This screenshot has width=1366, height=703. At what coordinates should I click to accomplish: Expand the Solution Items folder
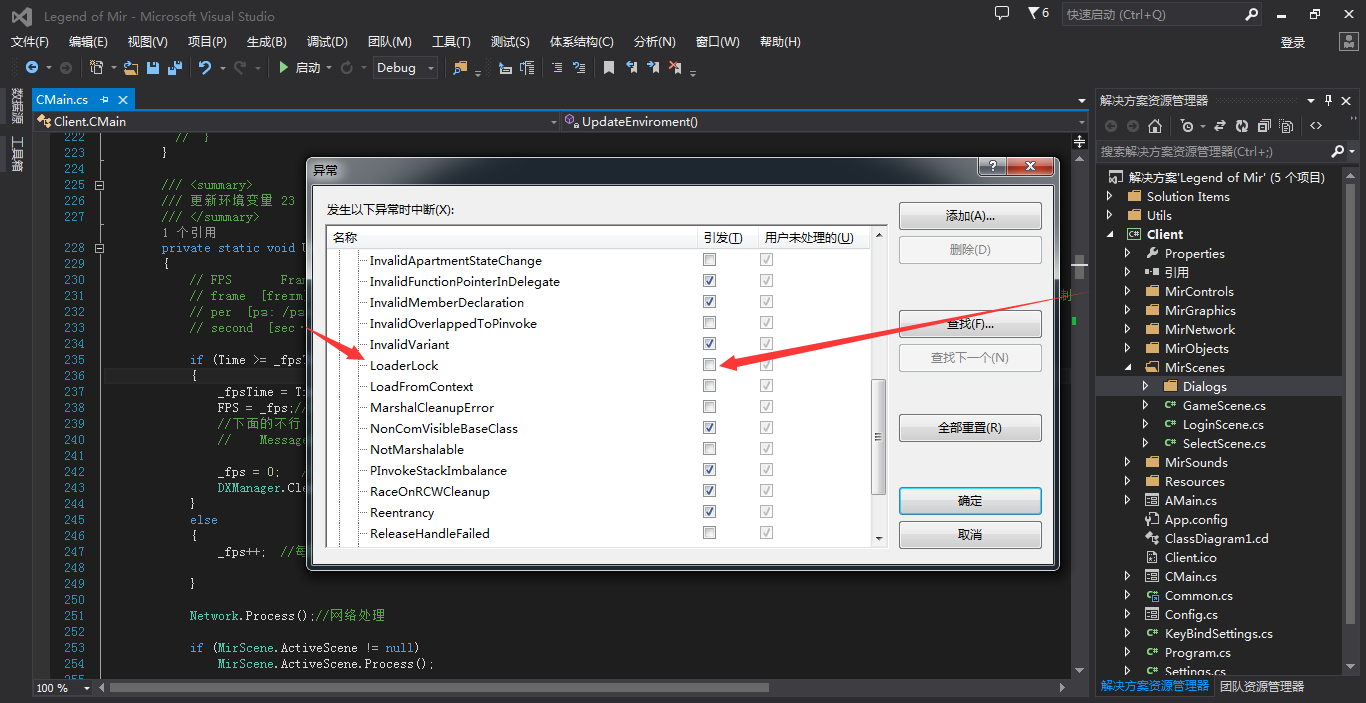[1109, 196]
